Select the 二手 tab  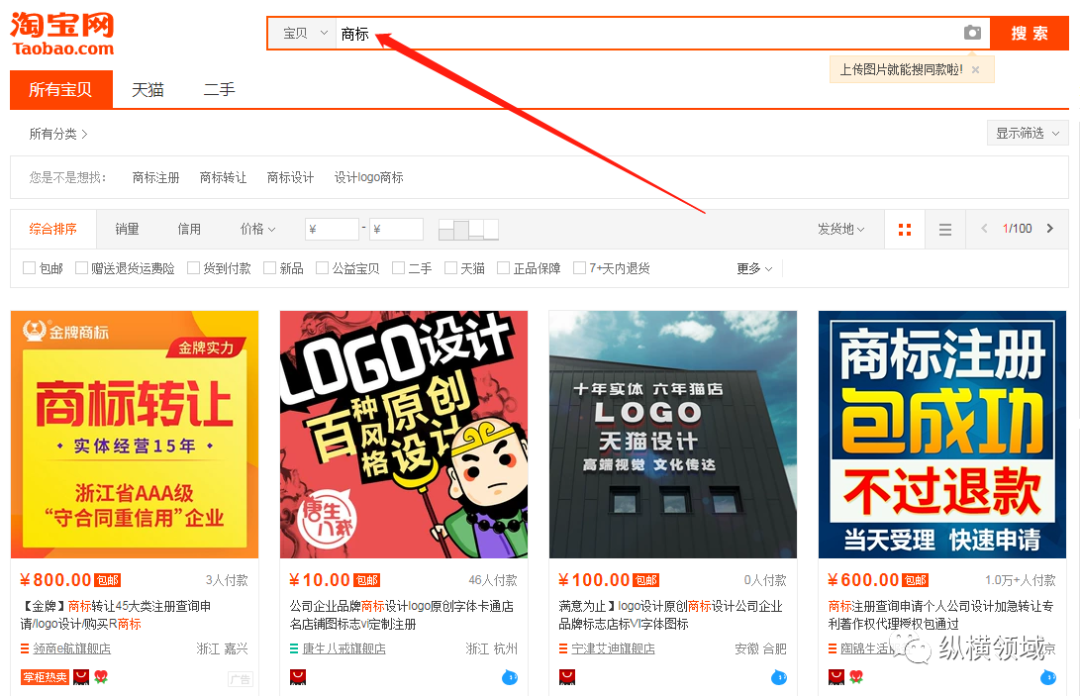click(219, 89)
